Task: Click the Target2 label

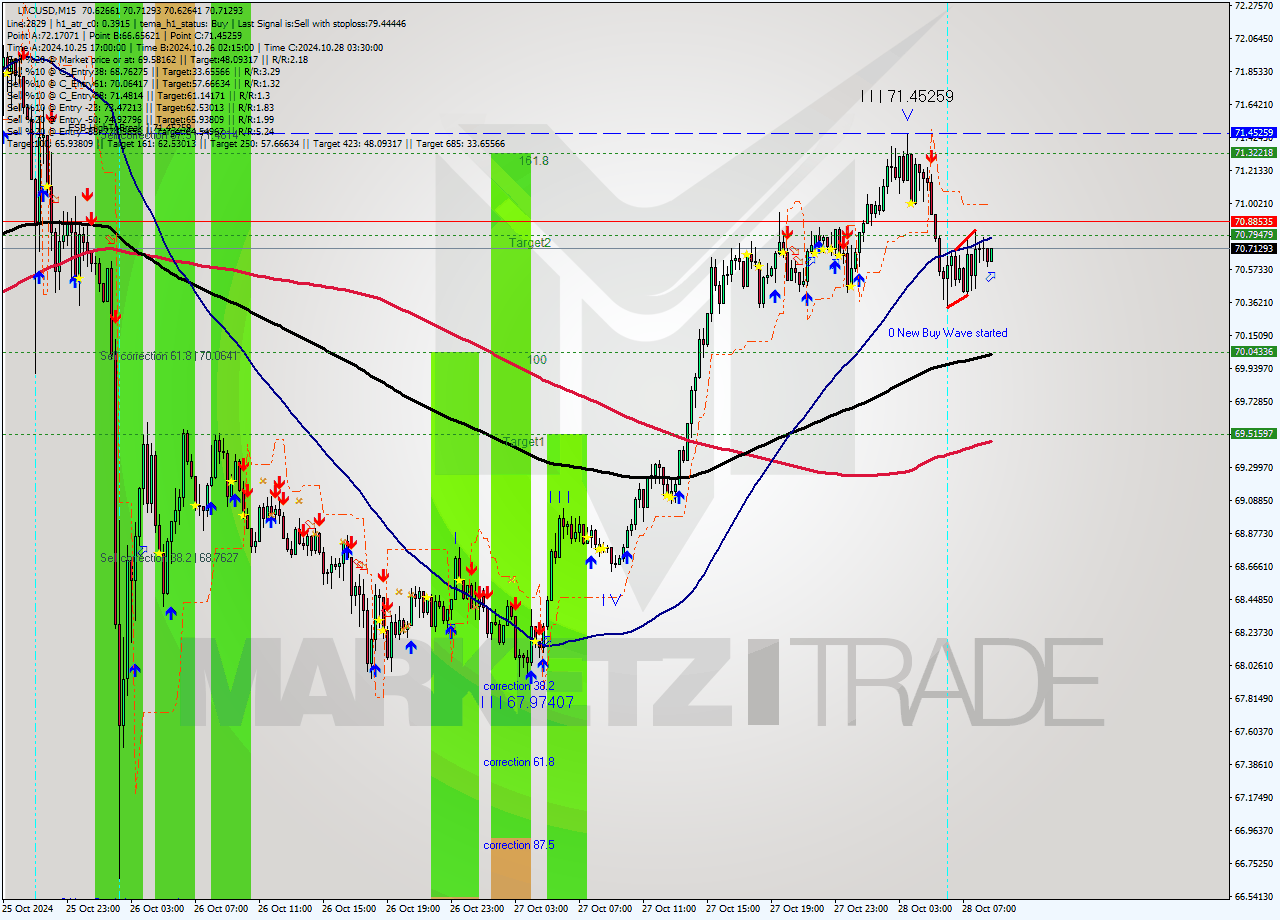Action: 529,242
